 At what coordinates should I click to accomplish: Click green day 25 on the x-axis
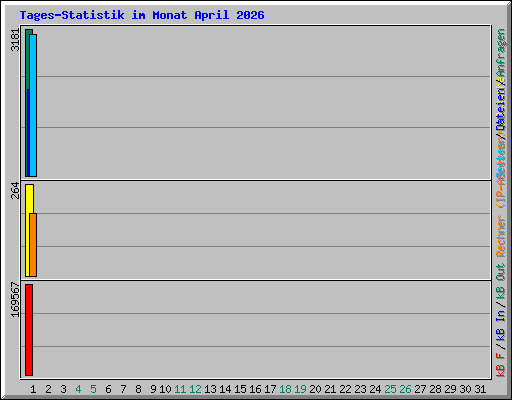(x=390, y=389)
